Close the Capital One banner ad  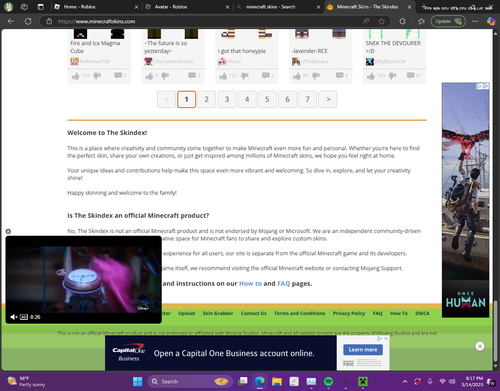click(x=480, y=346)
